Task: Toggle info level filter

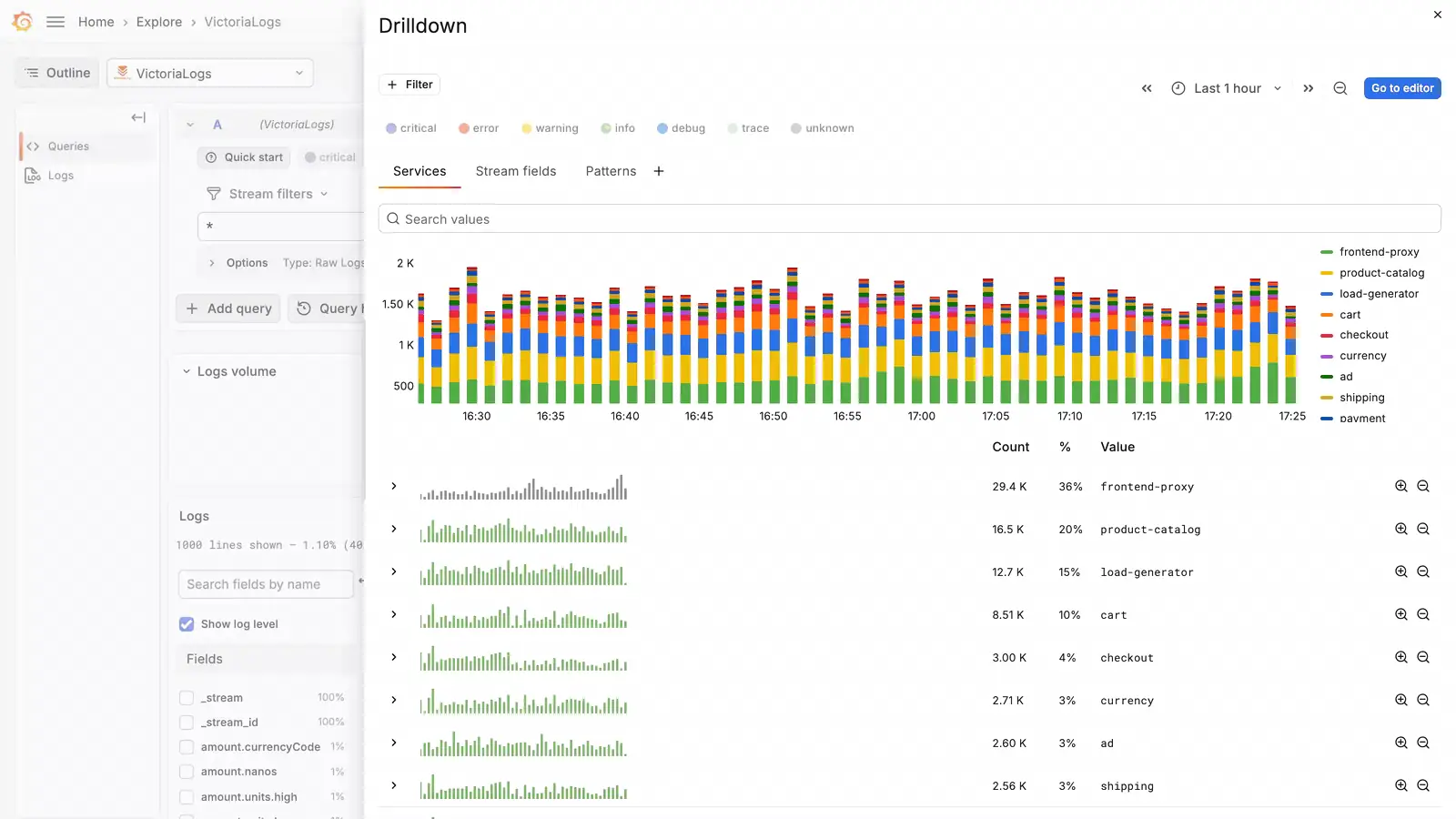Action: point(618,128)
